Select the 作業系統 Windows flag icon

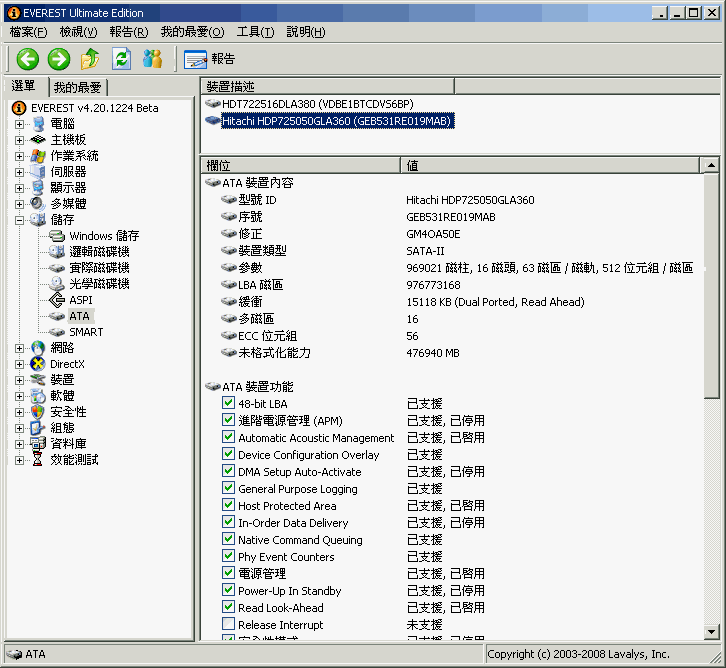click(x=38, y=156)
